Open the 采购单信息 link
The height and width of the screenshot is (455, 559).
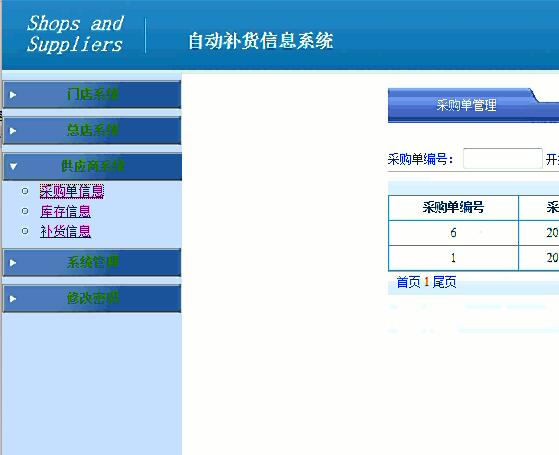click(72, 191)
